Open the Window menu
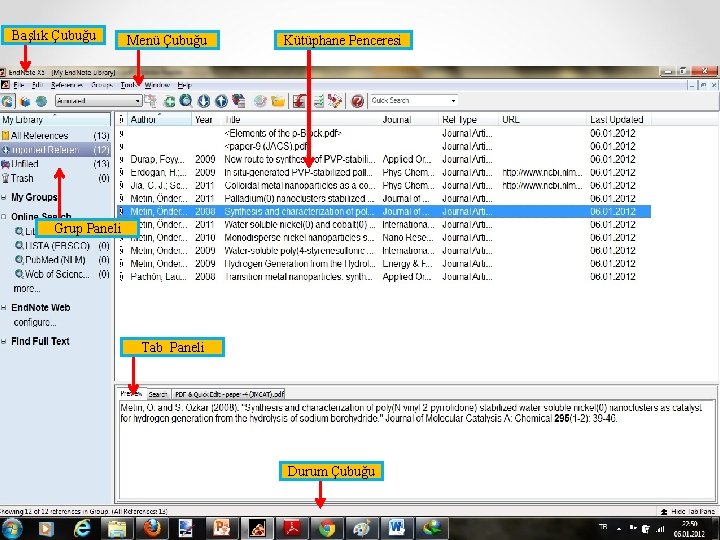 click(157, 85)
